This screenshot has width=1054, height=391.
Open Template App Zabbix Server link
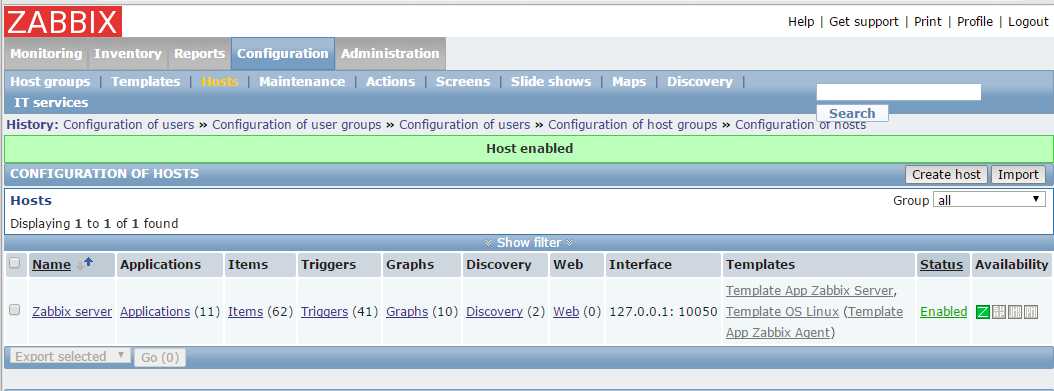pyautogui.click(x=809, y=291)
